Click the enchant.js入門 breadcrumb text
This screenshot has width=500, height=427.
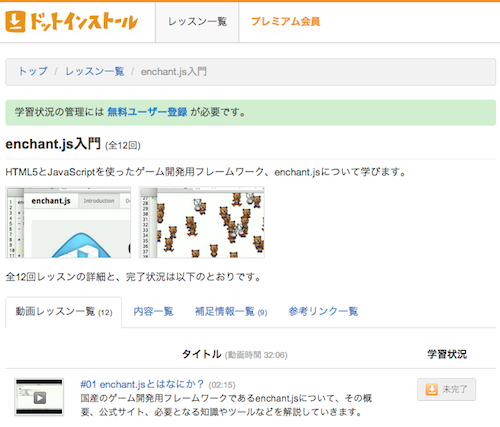tap(174, 71)
